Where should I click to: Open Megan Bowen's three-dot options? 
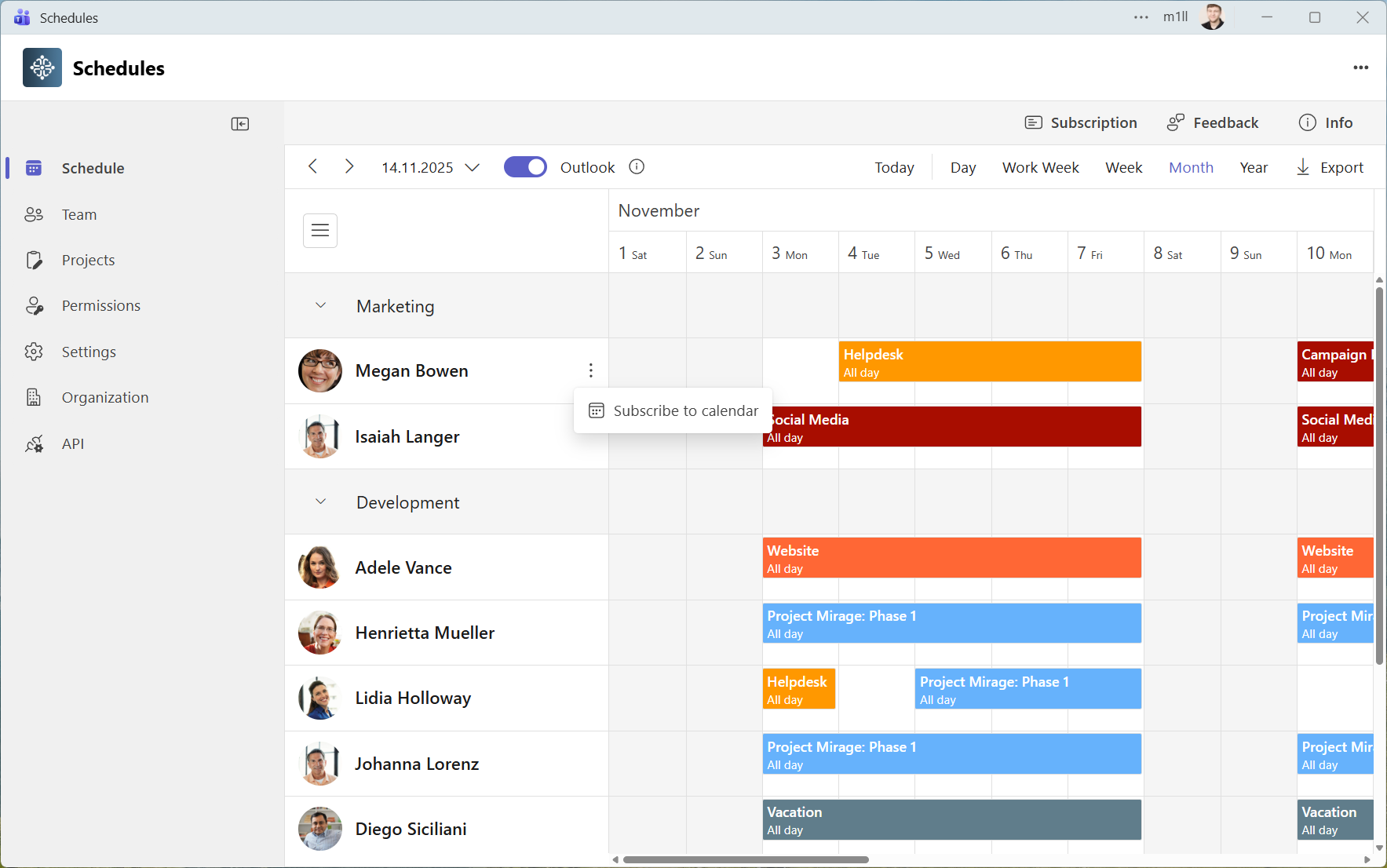click(x=590, y=370)
